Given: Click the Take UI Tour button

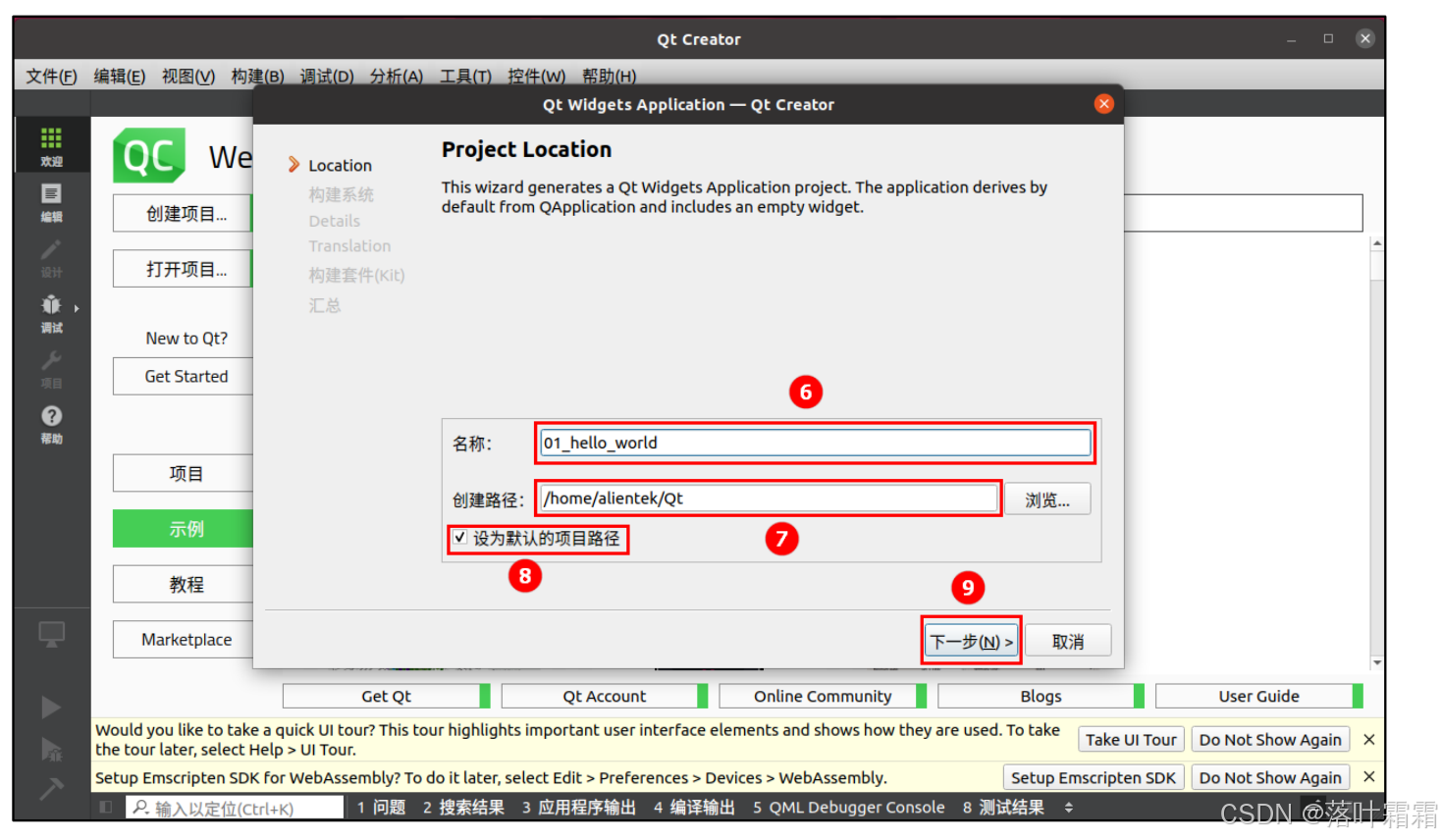Looking at the screenshot, I should click(1131, 739).
